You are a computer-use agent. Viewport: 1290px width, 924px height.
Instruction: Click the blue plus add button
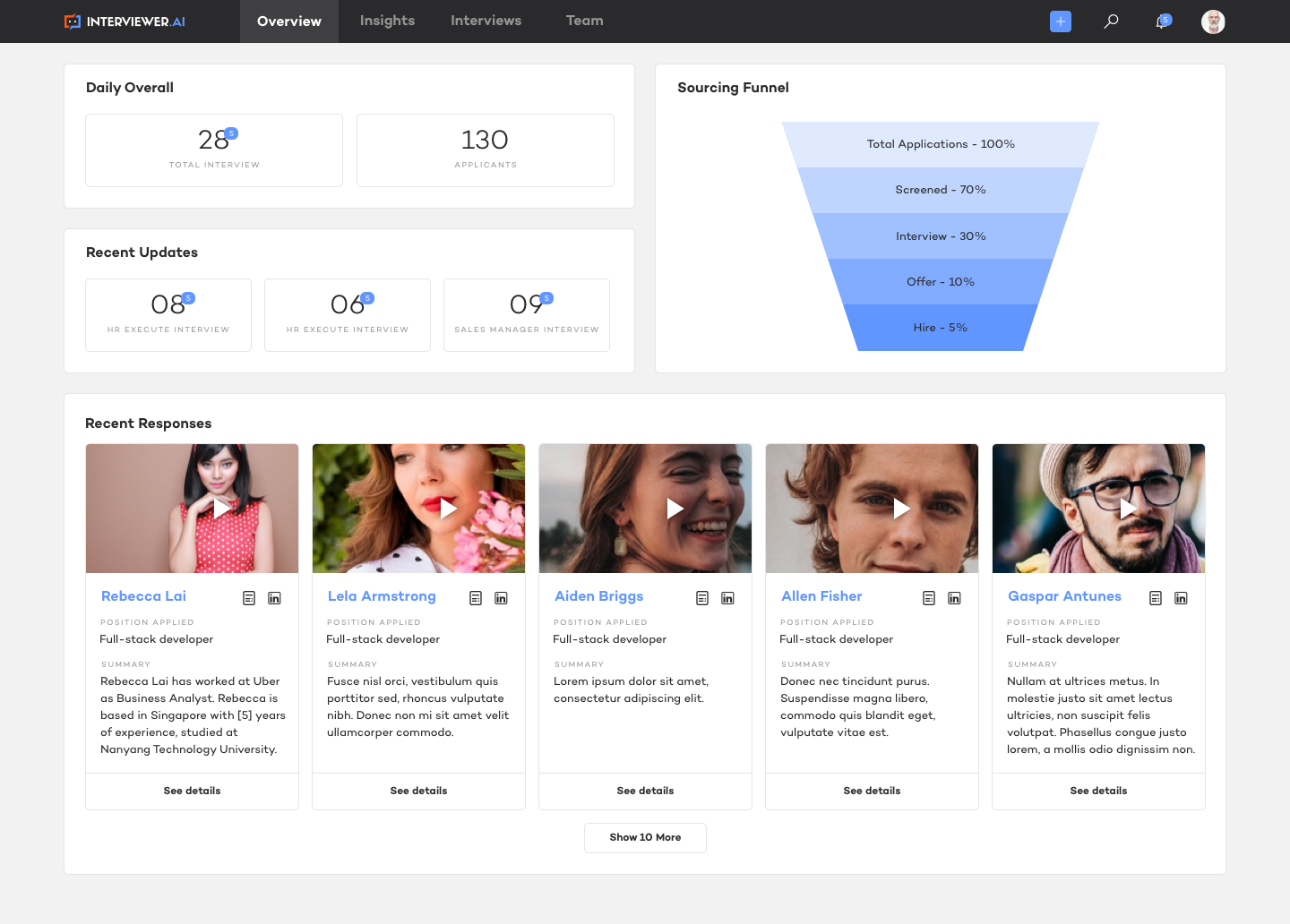pos(1061,21)
